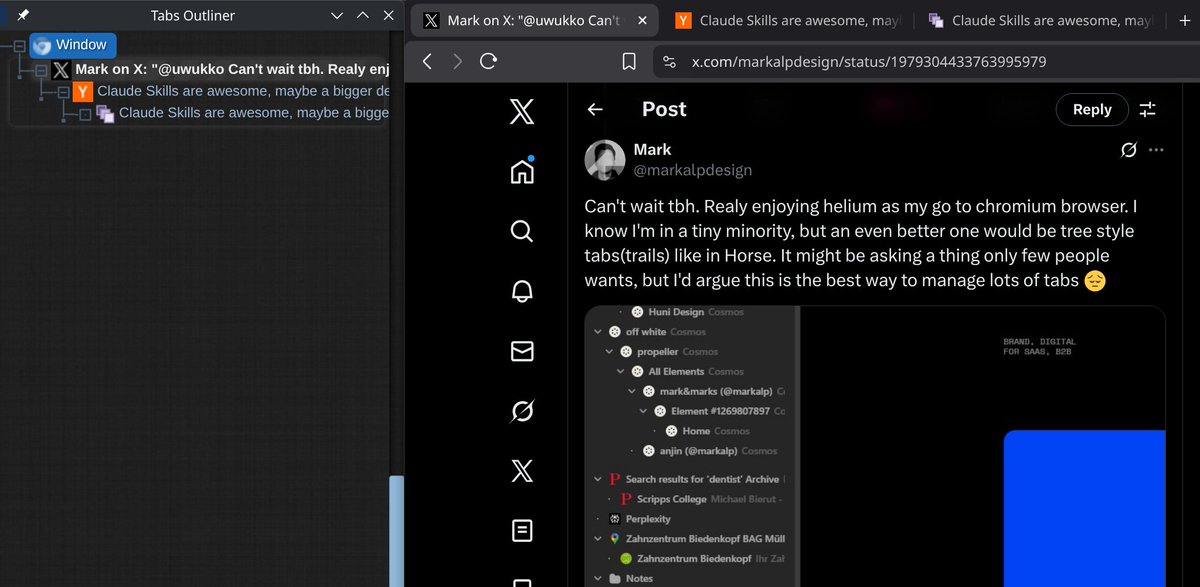This screenshot has height=587, width=1200.
Task: Open the @markalpdesign handle link
Action: click(693, 170)
